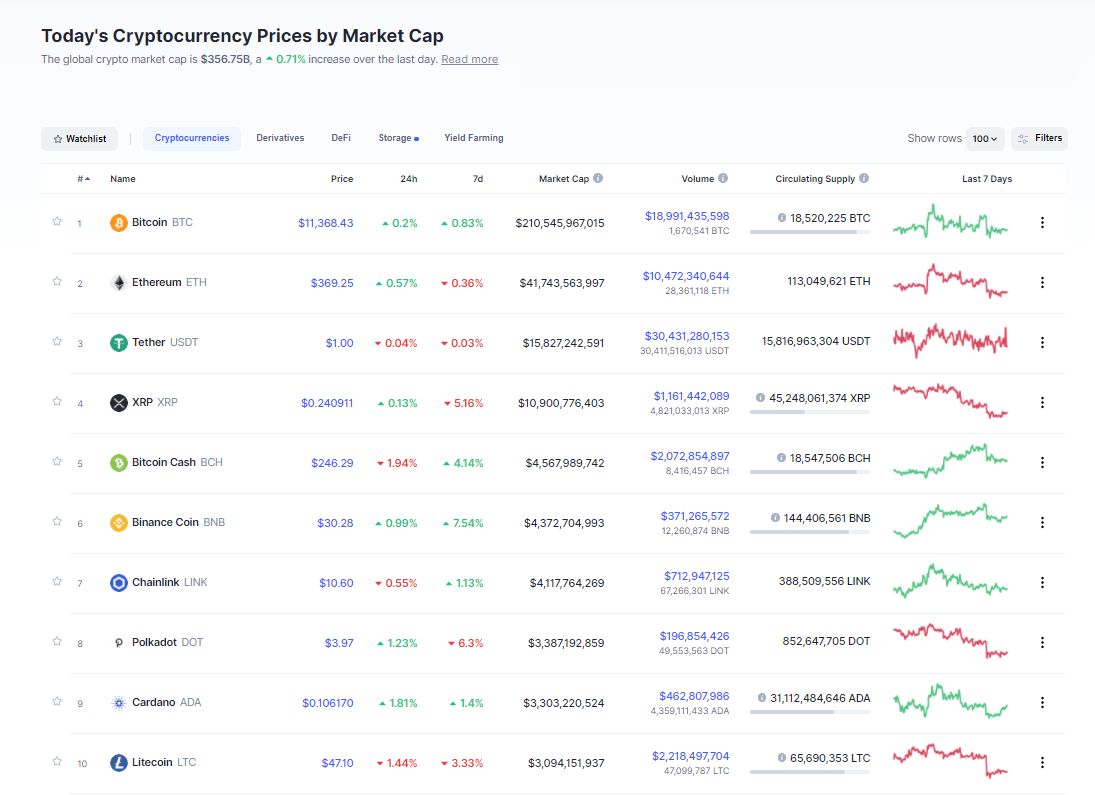Switch to the Yield Farming tab

point(473,138)
